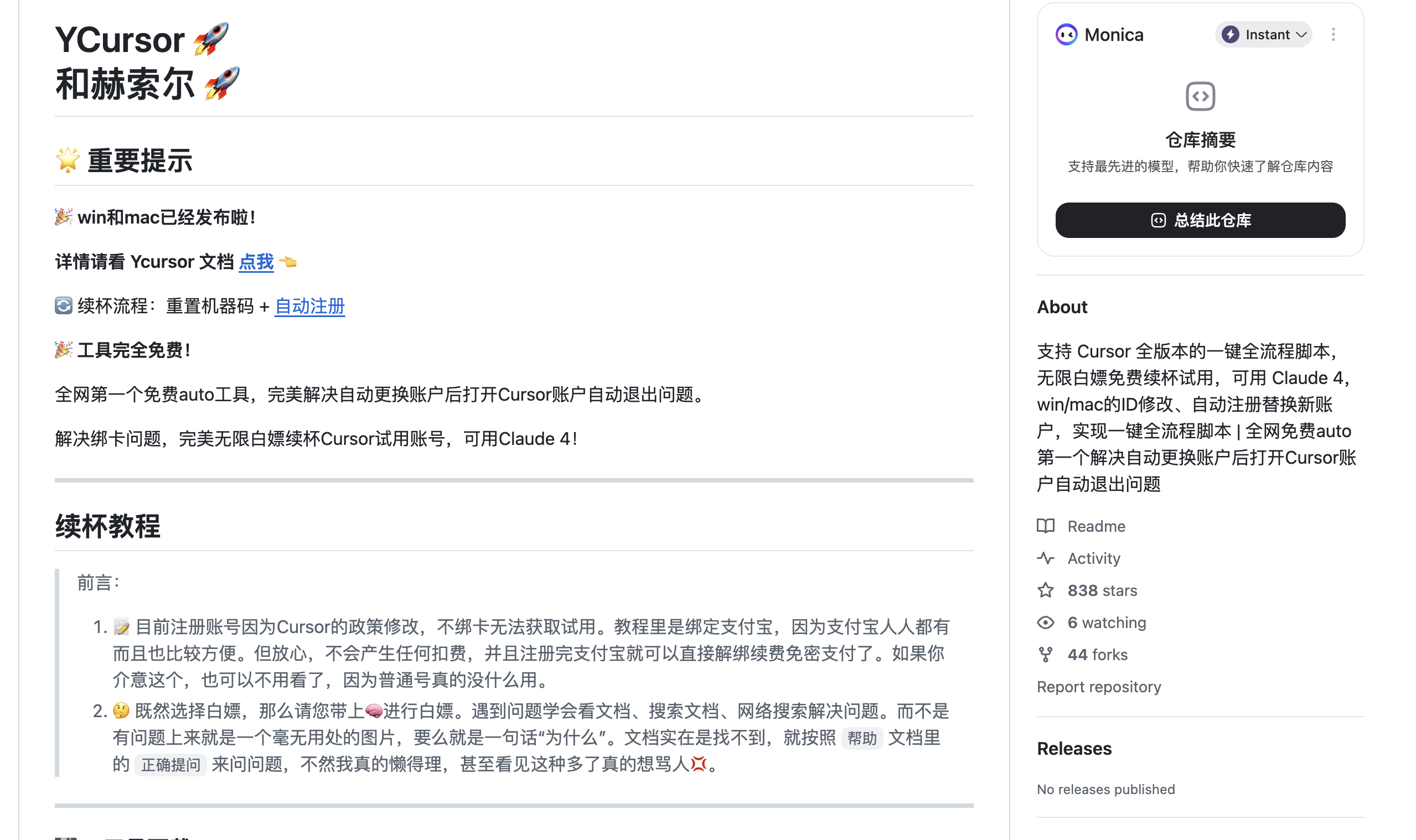This screenshot has width=1416, height=840.
Task: View the 838 stars list
Action: click(1102, 590)
